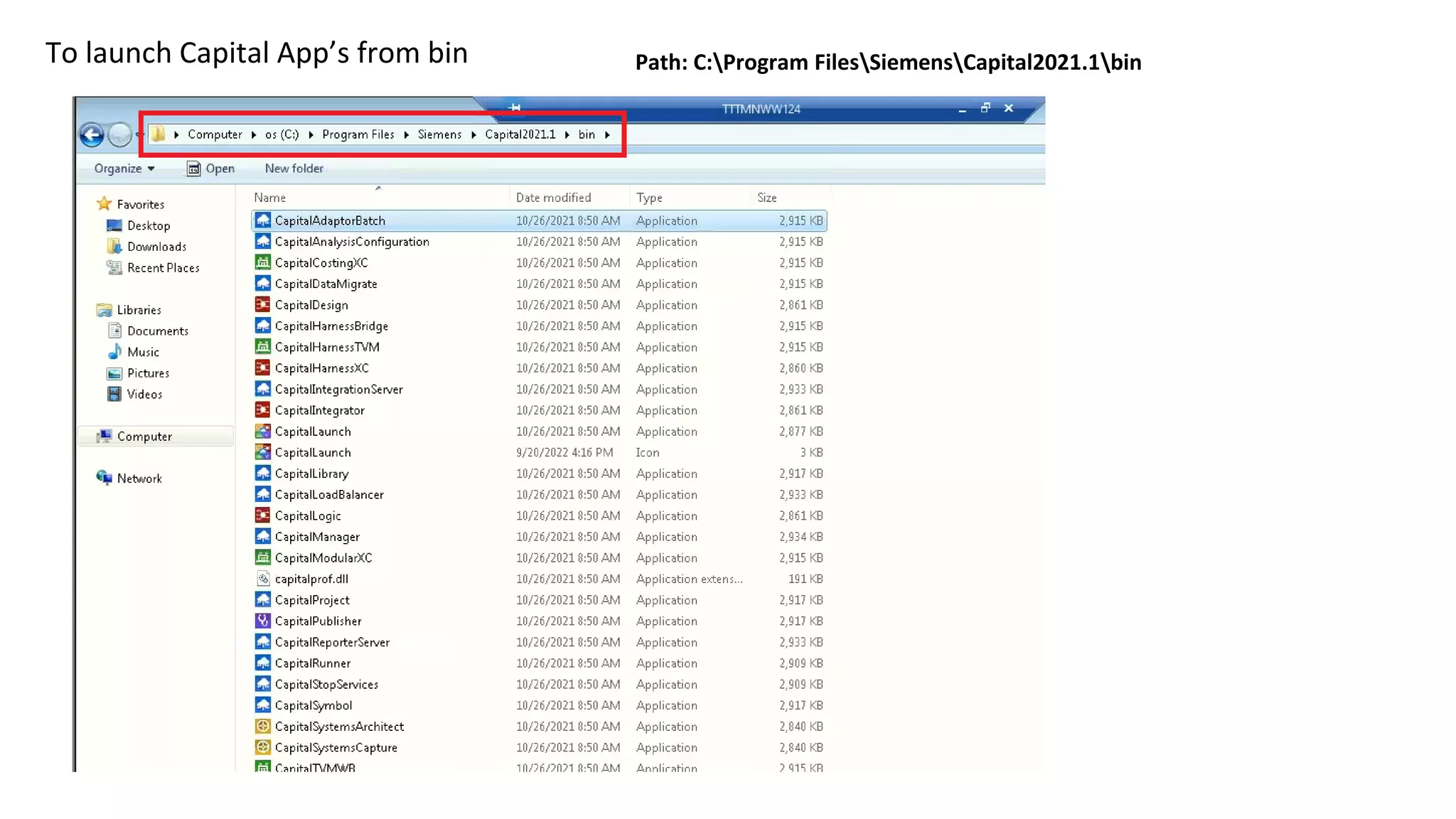Click the Back navigation arrow button

[x=92, y=134]
